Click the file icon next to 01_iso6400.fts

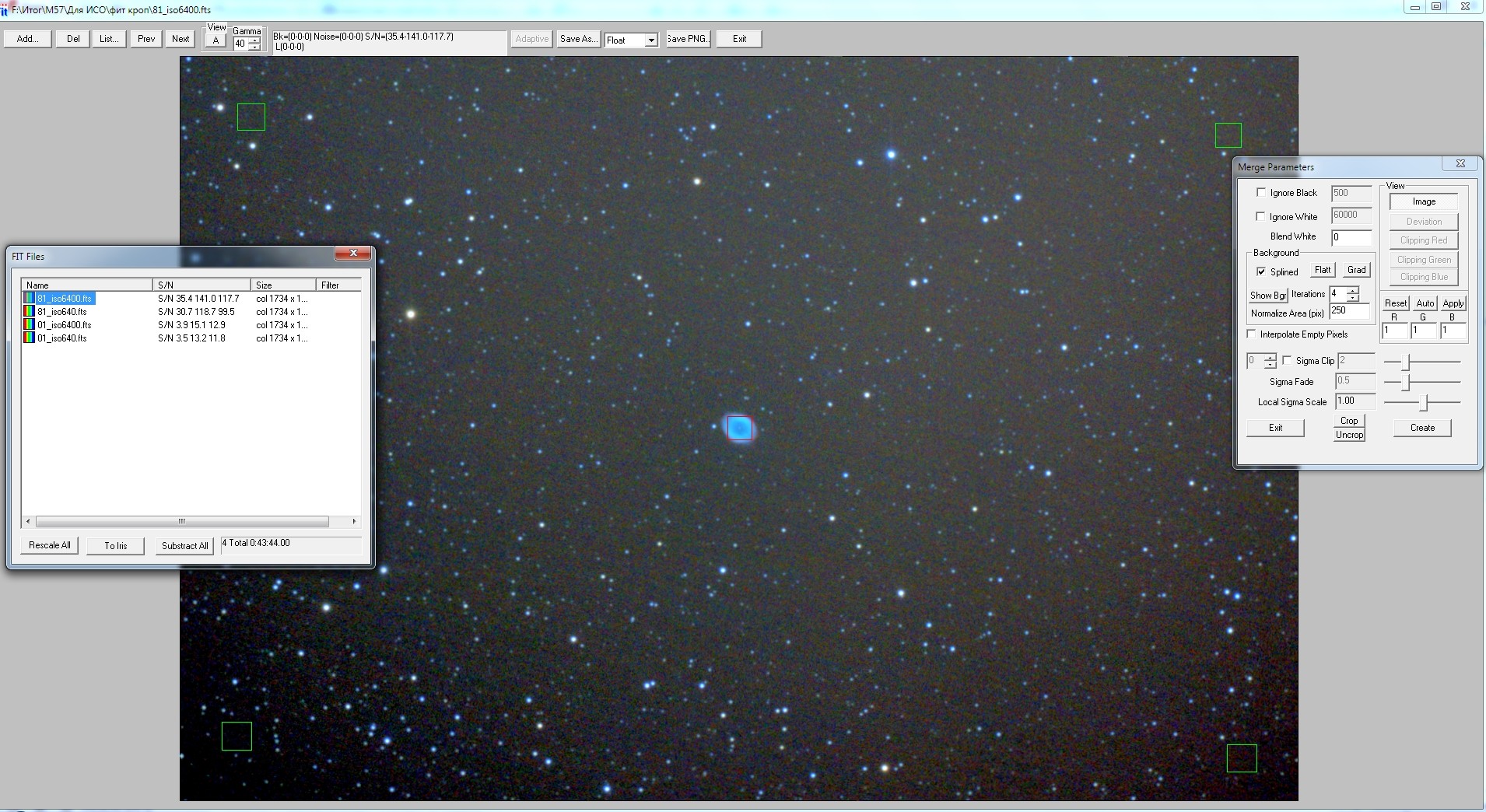click(29, 325)
